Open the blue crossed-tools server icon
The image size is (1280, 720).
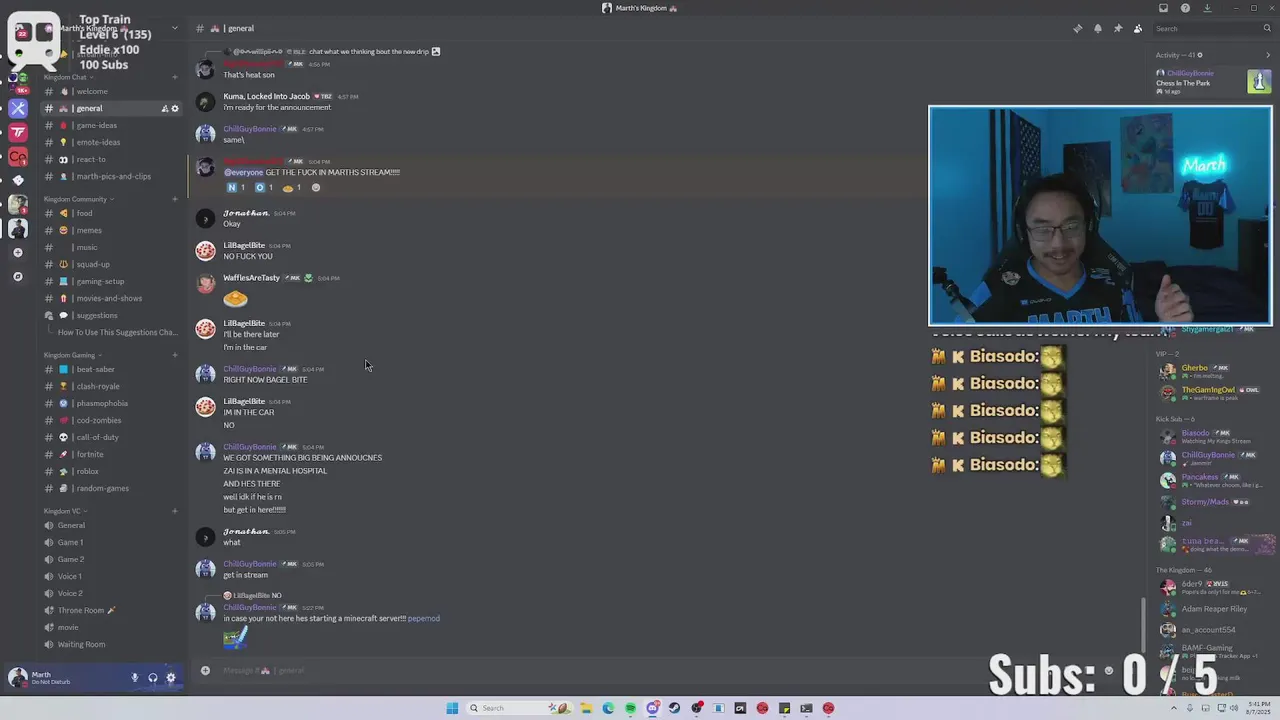point(18,108)
